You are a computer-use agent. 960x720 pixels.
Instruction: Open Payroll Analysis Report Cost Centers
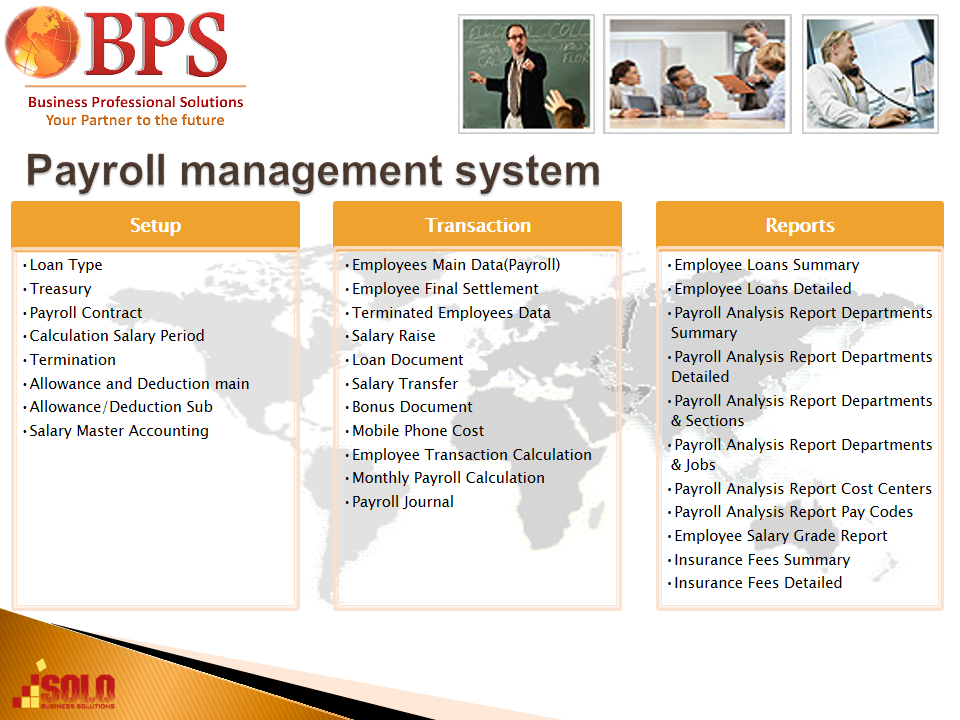click(802, 489)
